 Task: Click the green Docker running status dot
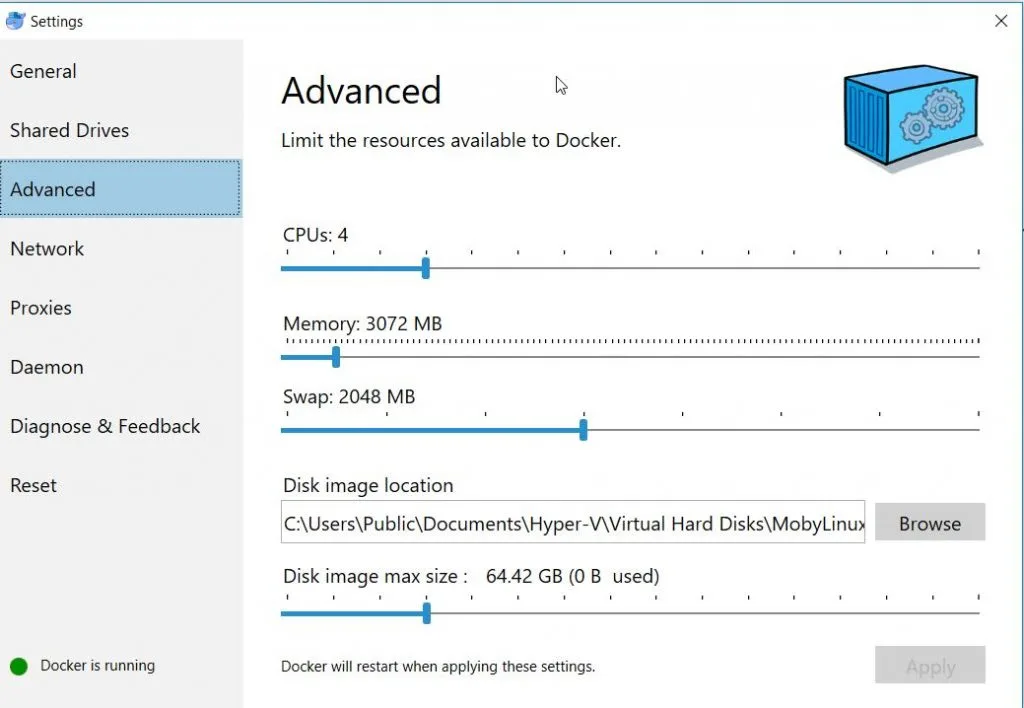[x=19, y=665]
